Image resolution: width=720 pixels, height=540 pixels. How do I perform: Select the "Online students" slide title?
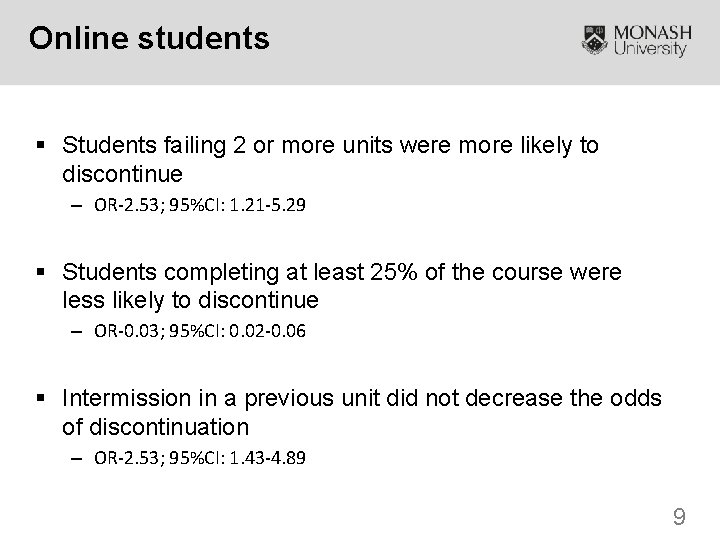[149, 39]
